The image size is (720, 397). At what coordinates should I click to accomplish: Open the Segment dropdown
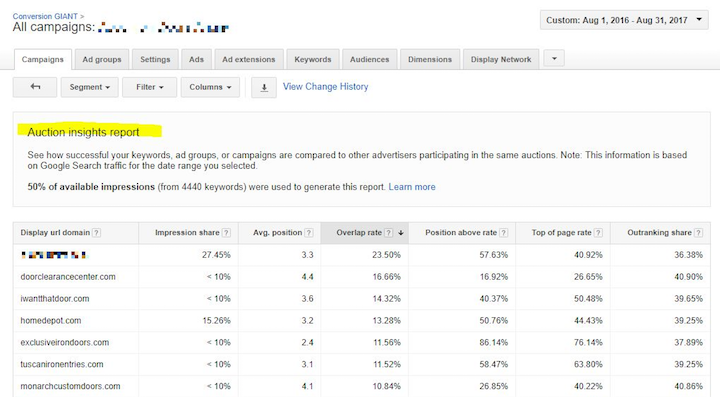click(90, 87)
